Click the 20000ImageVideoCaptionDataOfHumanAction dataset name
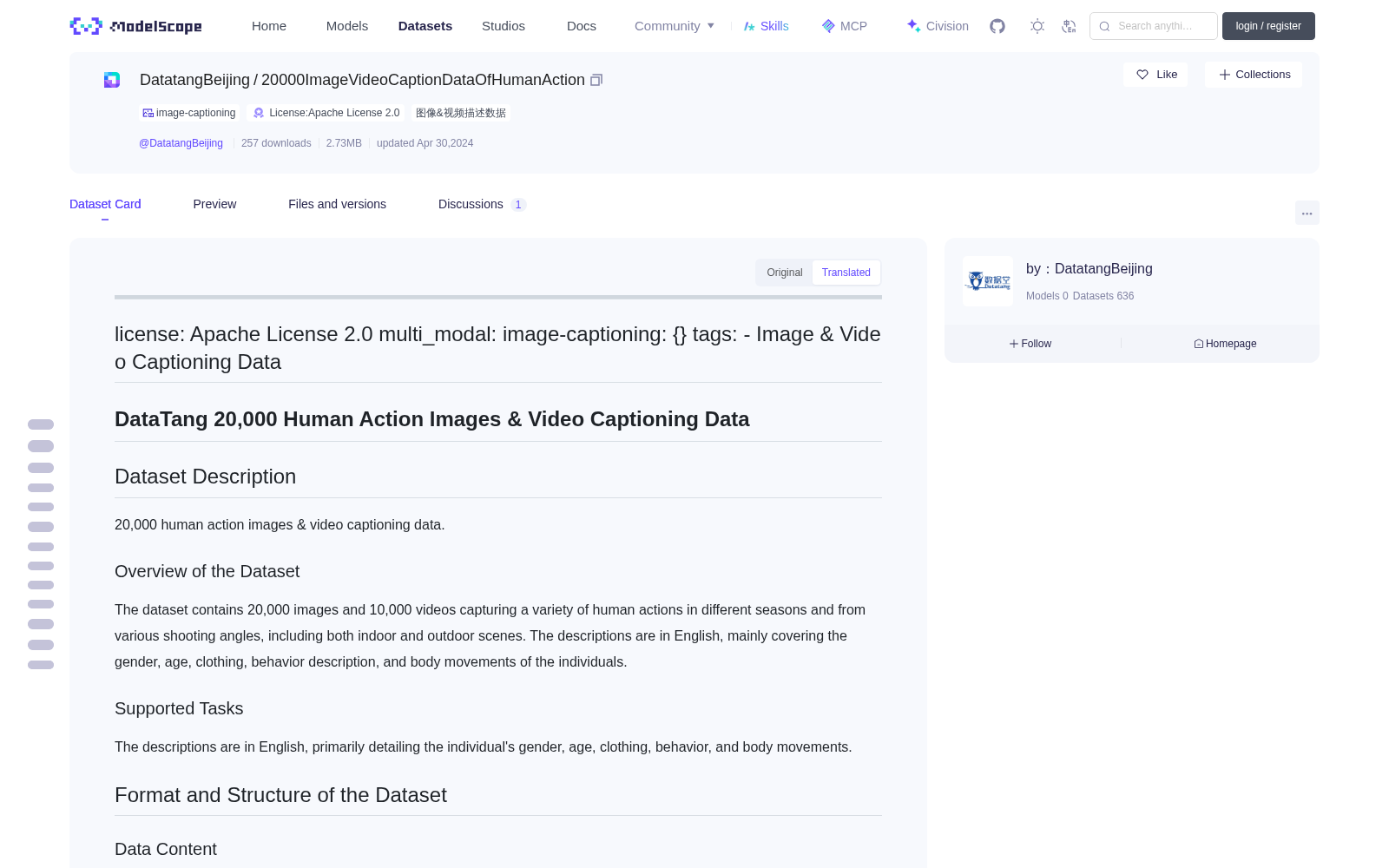Screen dimensions: 1389x868 point(423,80)
